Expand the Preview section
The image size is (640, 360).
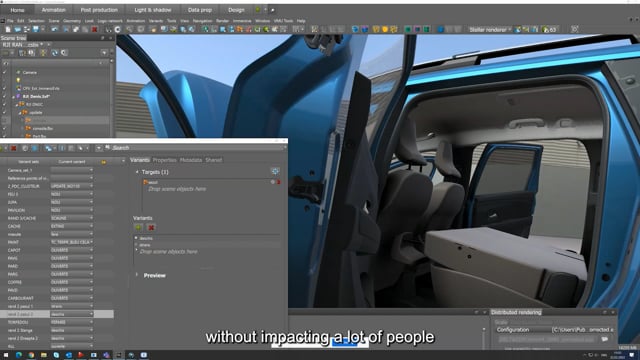click(137, 275)
